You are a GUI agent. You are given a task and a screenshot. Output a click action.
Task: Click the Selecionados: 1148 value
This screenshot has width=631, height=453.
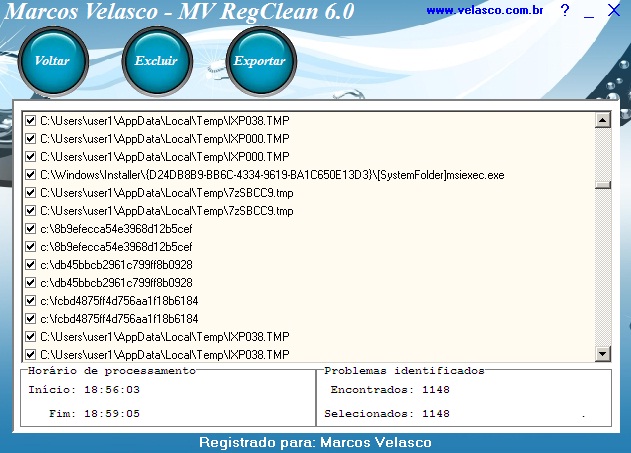pyautogui.click(x=436, y=414)
